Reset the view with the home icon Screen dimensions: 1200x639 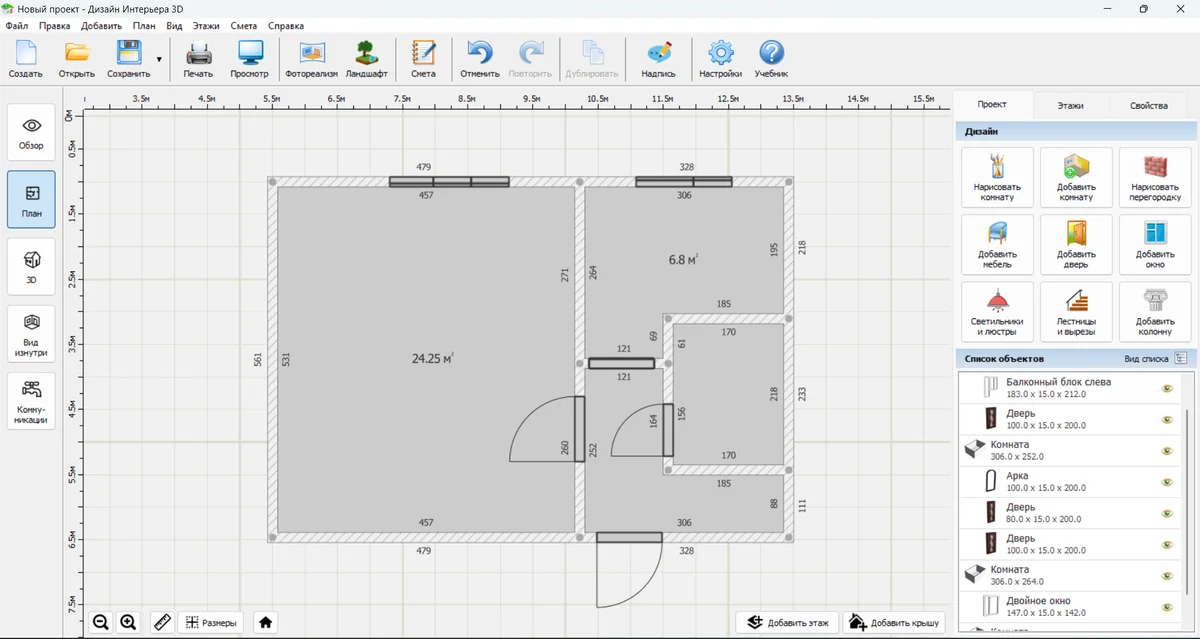[x=265, y=622]
